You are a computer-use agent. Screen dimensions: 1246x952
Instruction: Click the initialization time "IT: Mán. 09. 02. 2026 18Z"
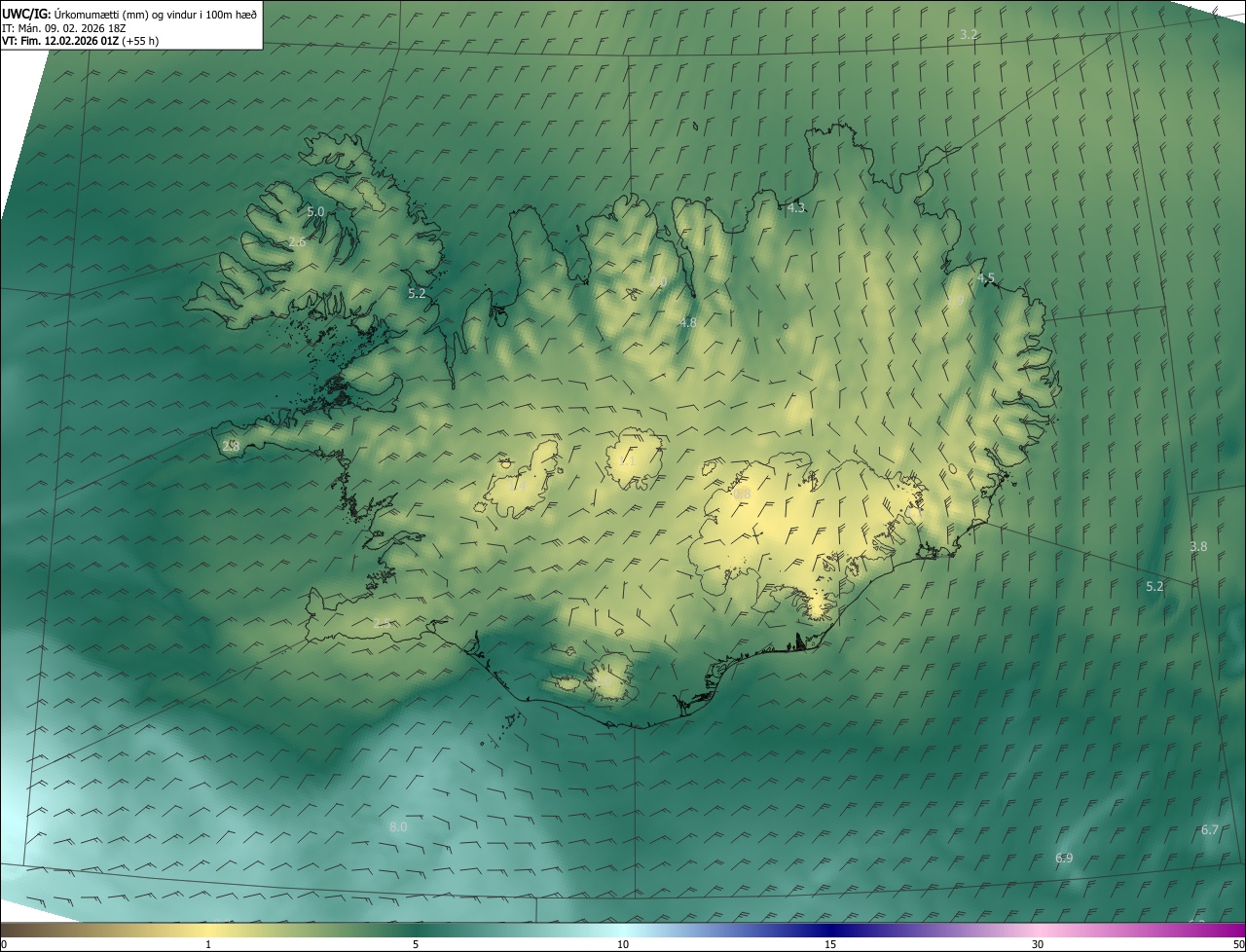click(x=64, y=27)
